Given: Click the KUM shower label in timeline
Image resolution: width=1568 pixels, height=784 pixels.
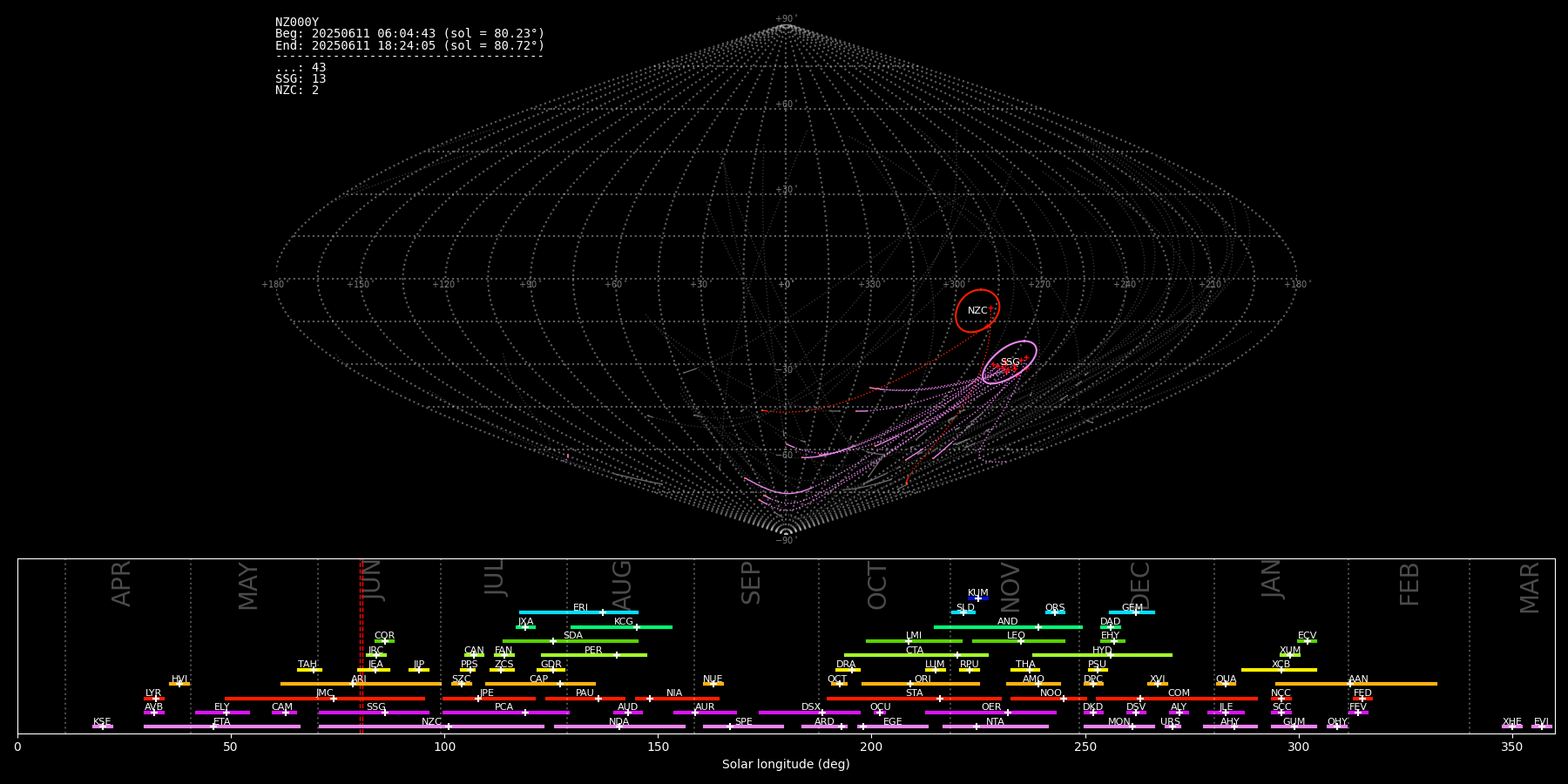Looking at the screenshot, I should click(x=977, y=593).
